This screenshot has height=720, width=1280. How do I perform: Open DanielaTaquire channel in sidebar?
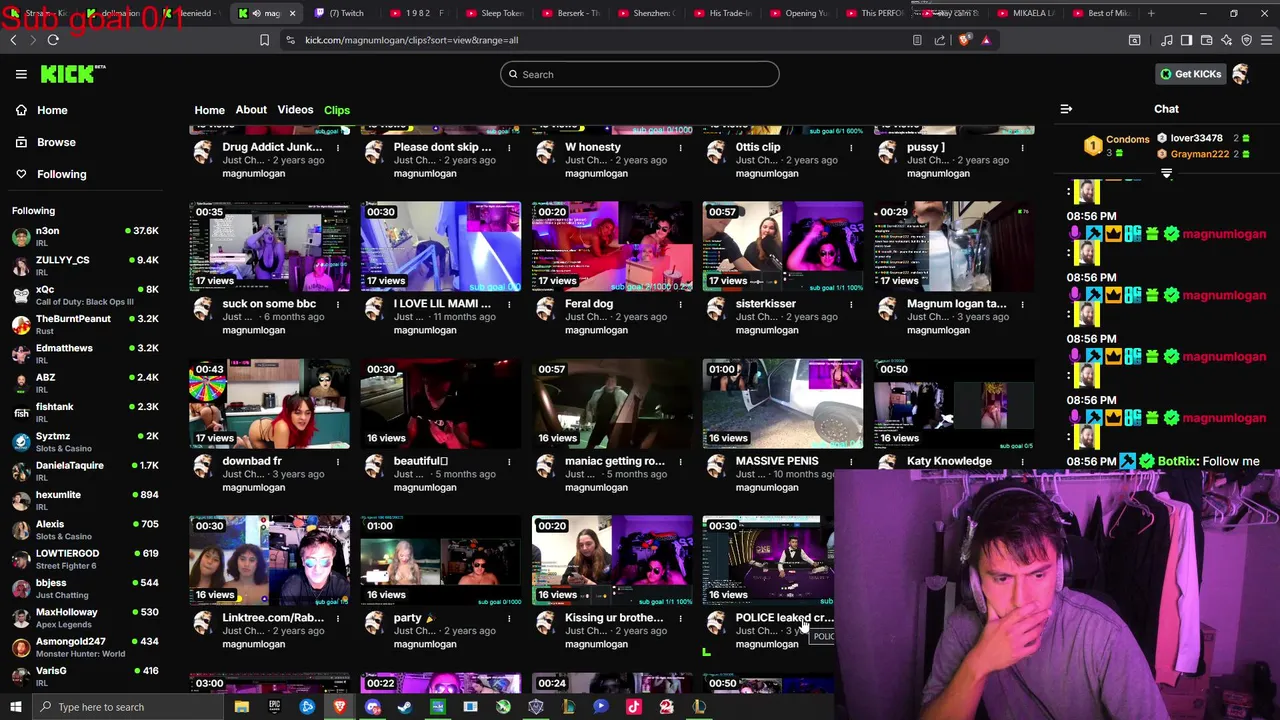[85, 471]
